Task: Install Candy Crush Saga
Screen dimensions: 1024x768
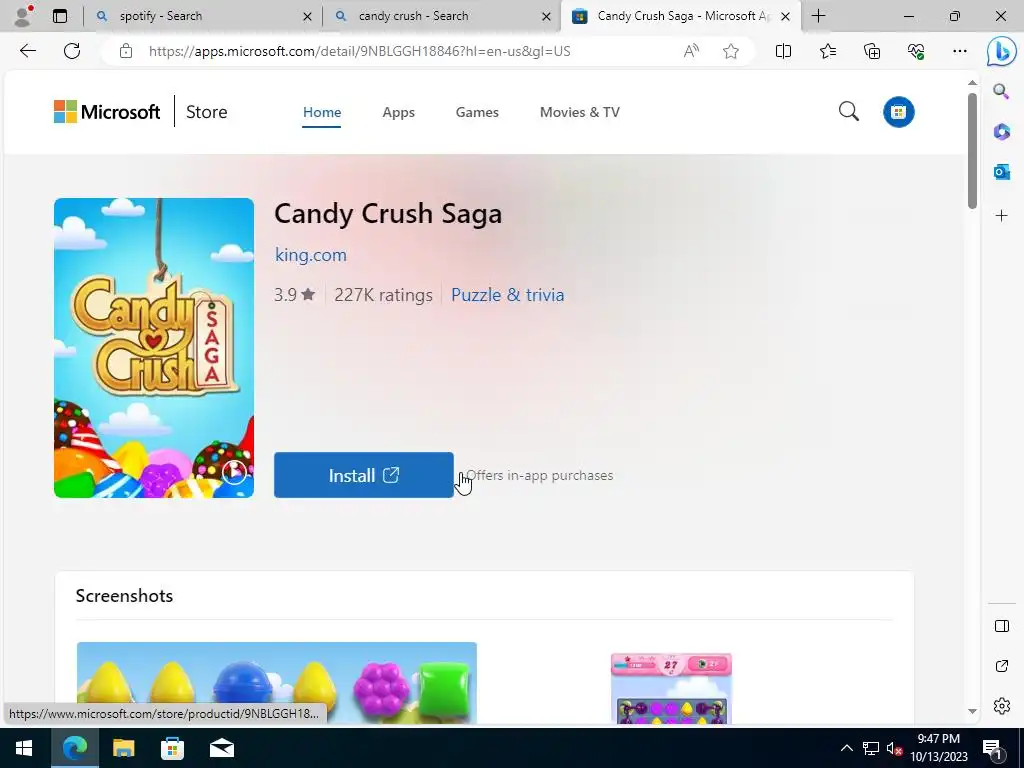Action: pyautogui.click(x=364, y=475)
